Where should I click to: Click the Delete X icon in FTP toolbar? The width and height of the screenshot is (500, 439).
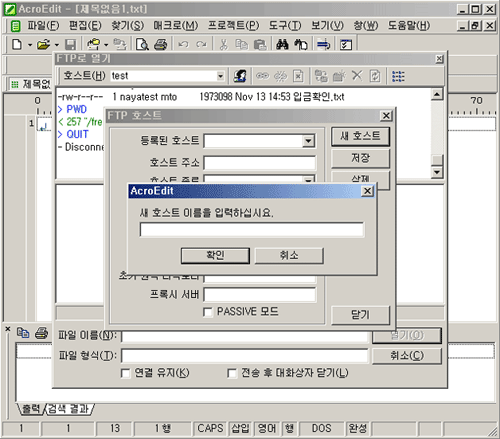[x=357, y=76]
